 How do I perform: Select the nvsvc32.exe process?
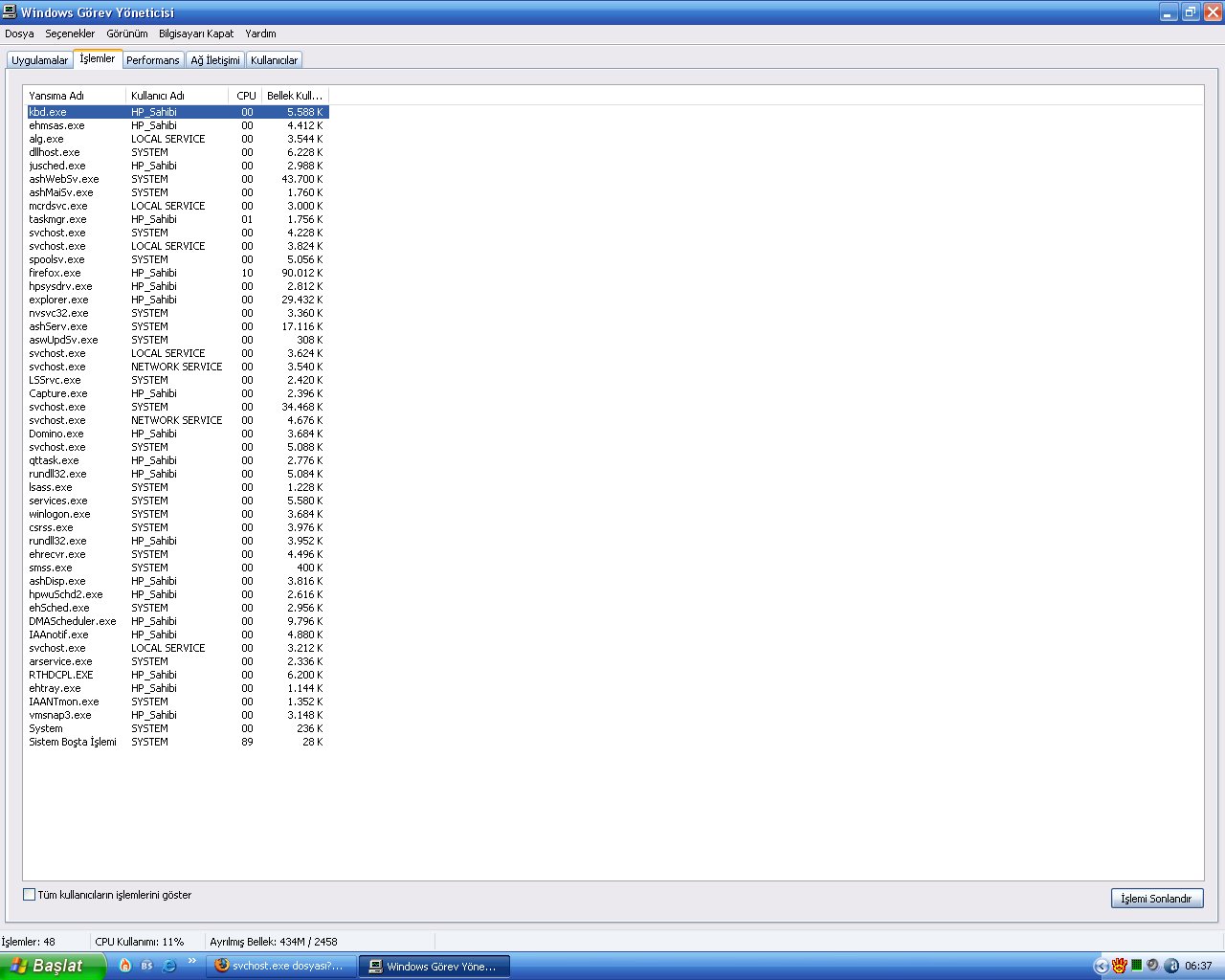pyautogui.click(x=177, y=313)
